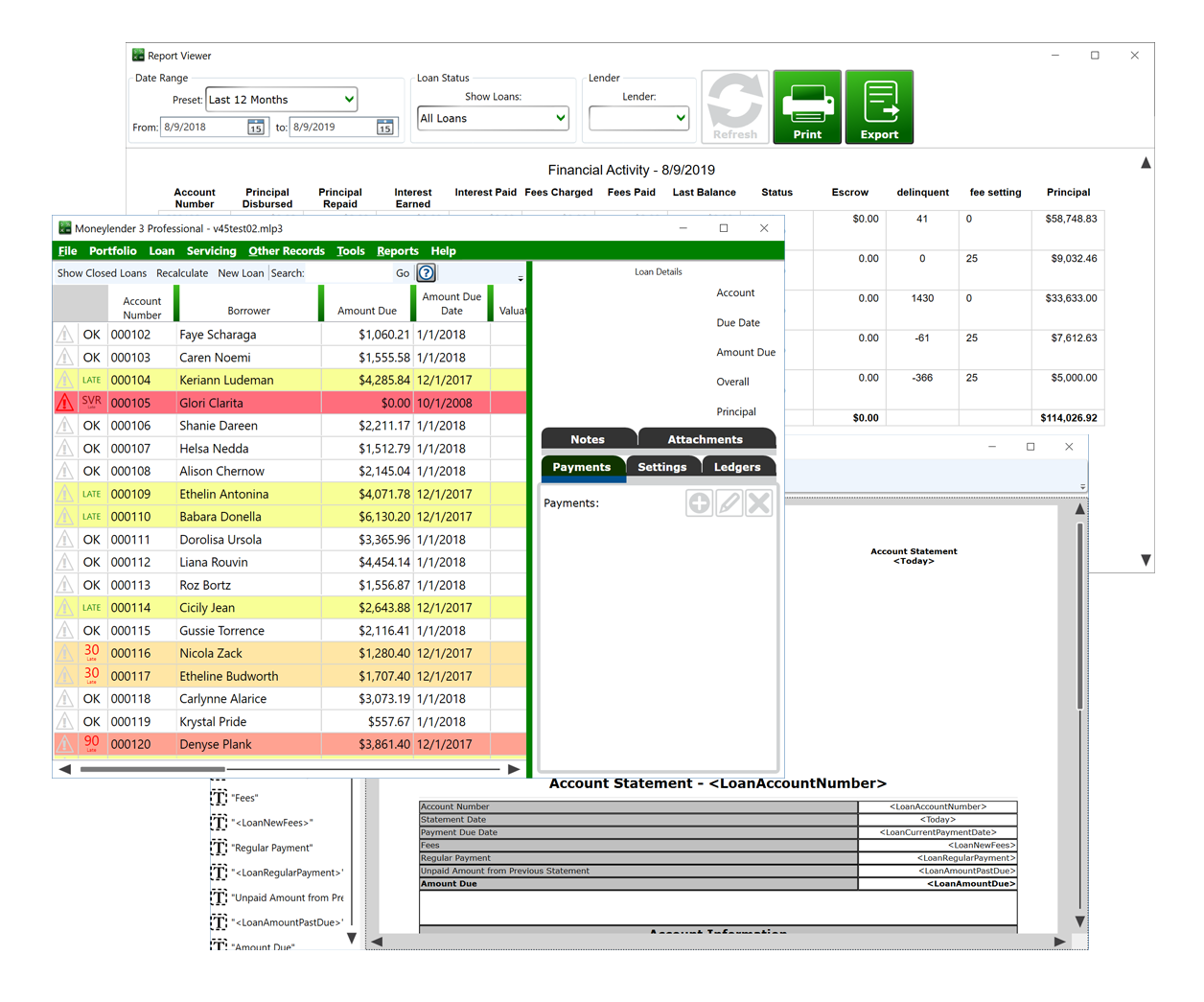Expand the Moneylender toolbar overflow arrow
Image resolution: width=1204 pixels, height=1002 pixels.
click(x=521, y=279)
